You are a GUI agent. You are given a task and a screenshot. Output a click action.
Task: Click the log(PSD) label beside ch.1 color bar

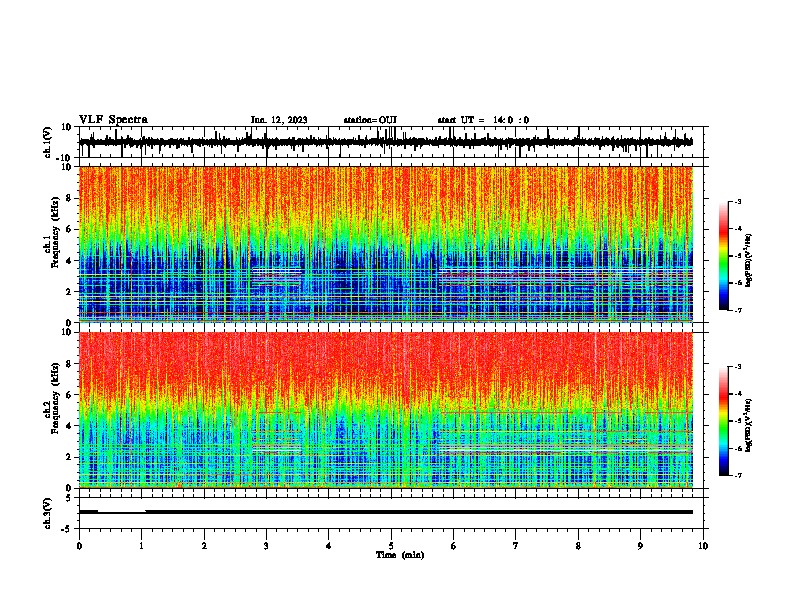pyautogui.click(x=749, y=261)
